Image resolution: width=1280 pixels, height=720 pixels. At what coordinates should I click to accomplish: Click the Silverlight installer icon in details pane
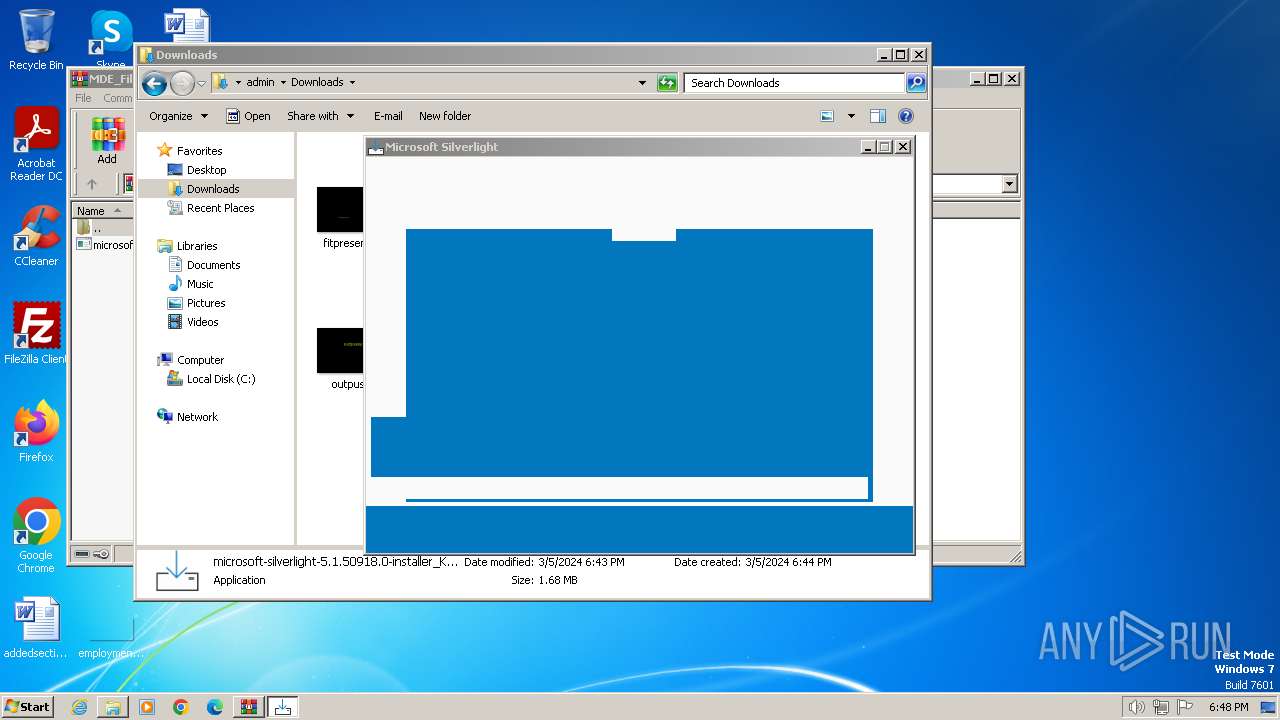[x=176, y=571]
